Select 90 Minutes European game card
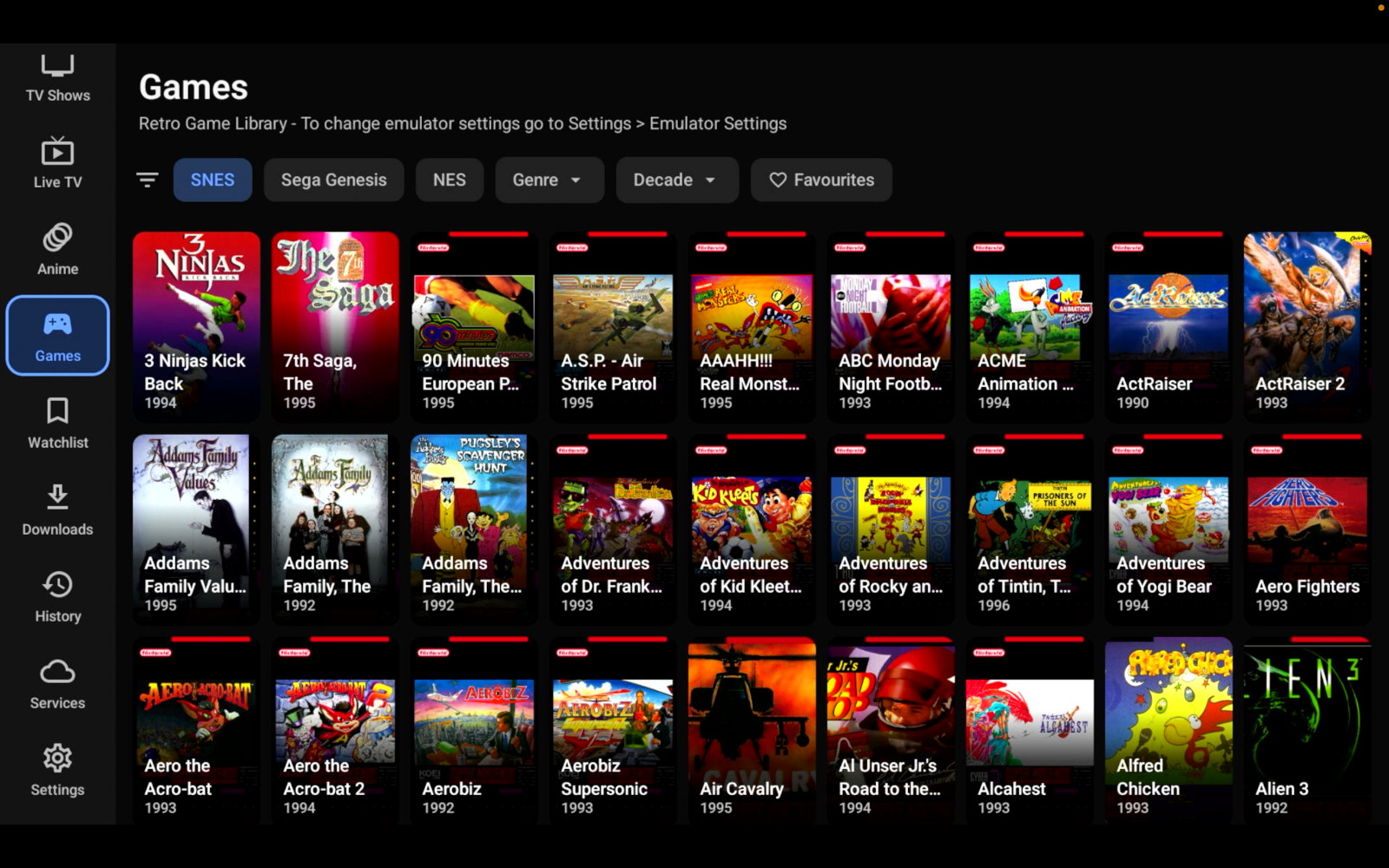This screenshot has height=868, width=1389. click(474, 326)
